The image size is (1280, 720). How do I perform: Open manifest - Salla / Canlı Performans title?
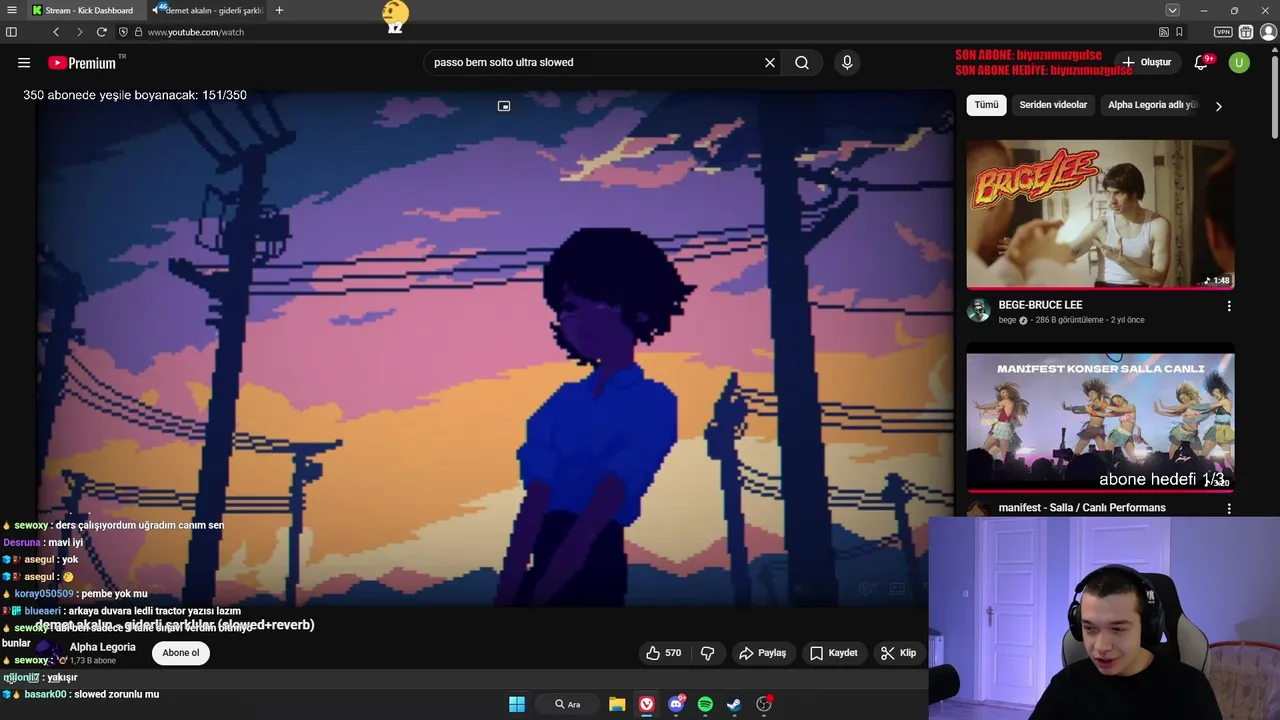[x=1082, y=508]
